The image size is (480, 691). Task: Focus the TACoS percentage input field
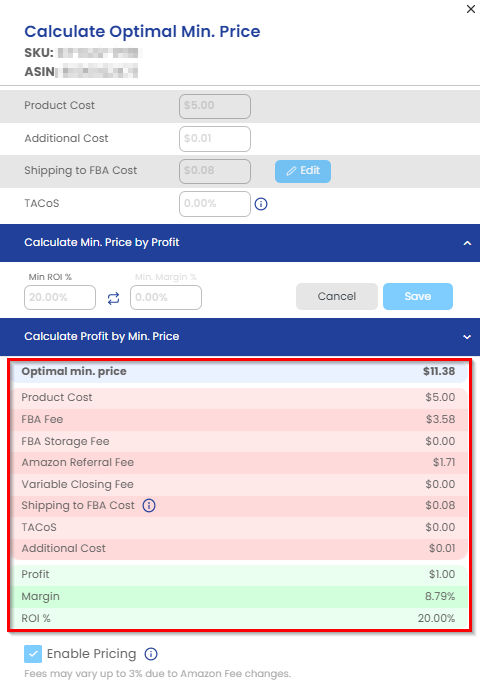coord(215,204)
